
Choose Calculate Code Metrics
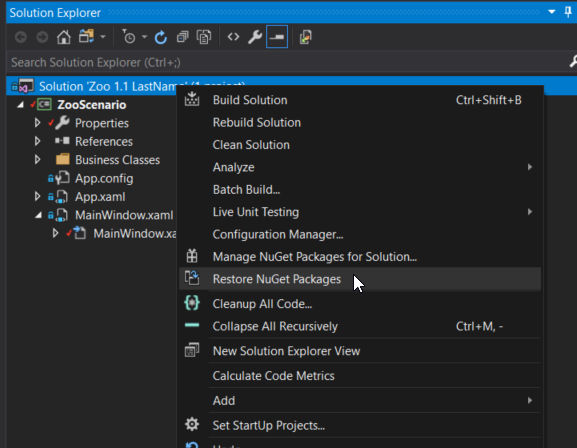pyautogui.click(x=360, y=376)
